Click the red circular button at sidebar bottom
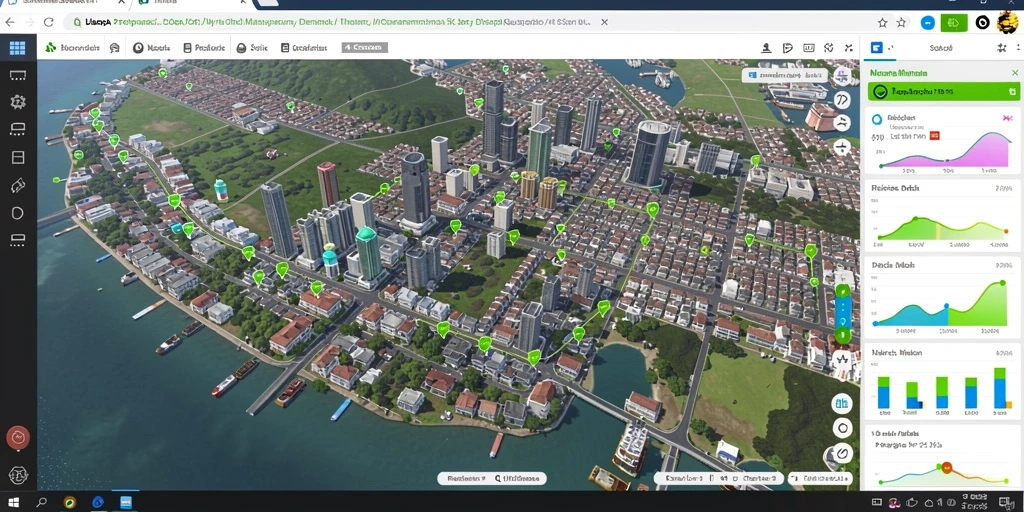 18,437
